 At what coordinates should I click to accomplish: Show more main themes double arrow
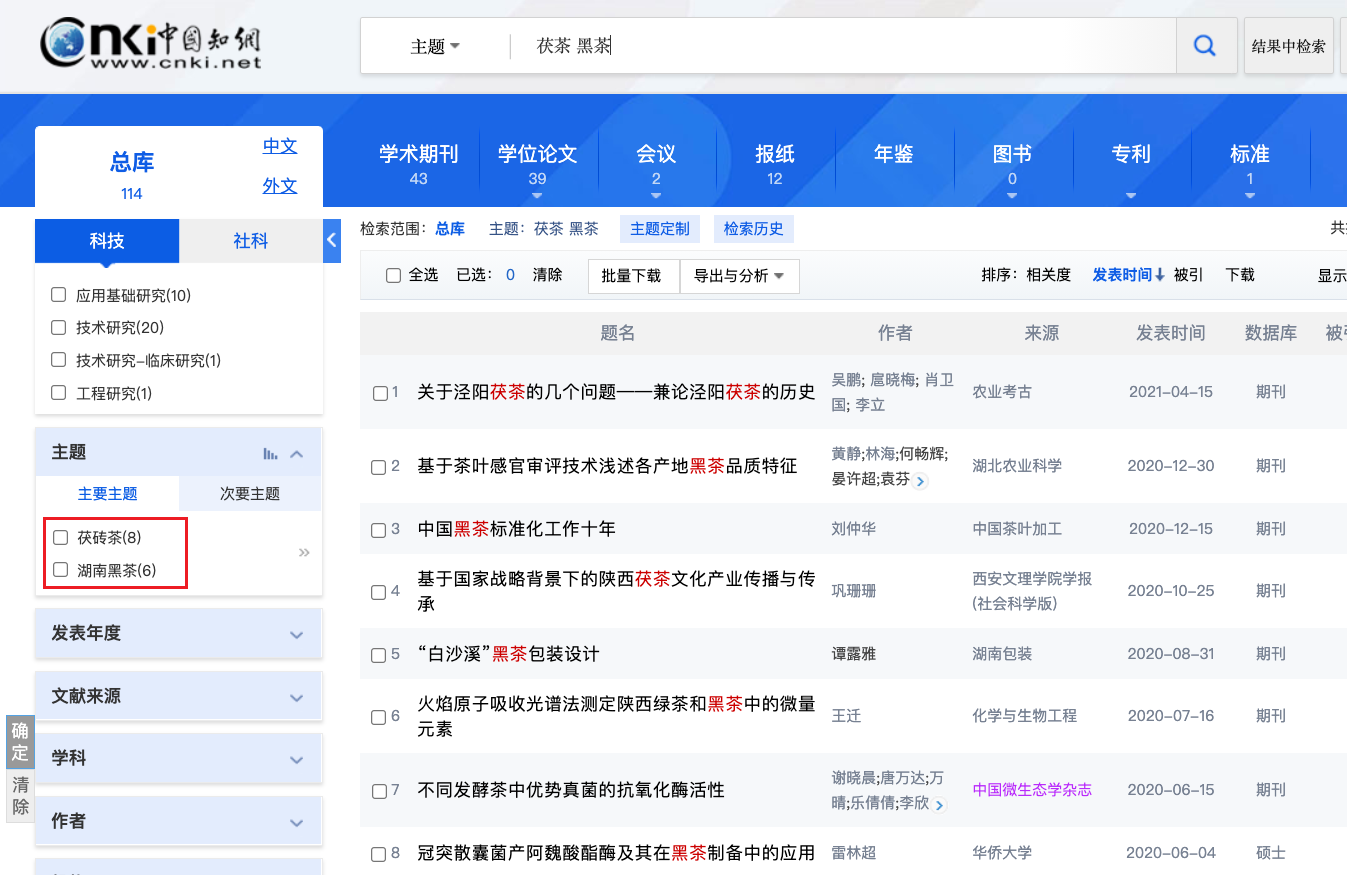304,552
